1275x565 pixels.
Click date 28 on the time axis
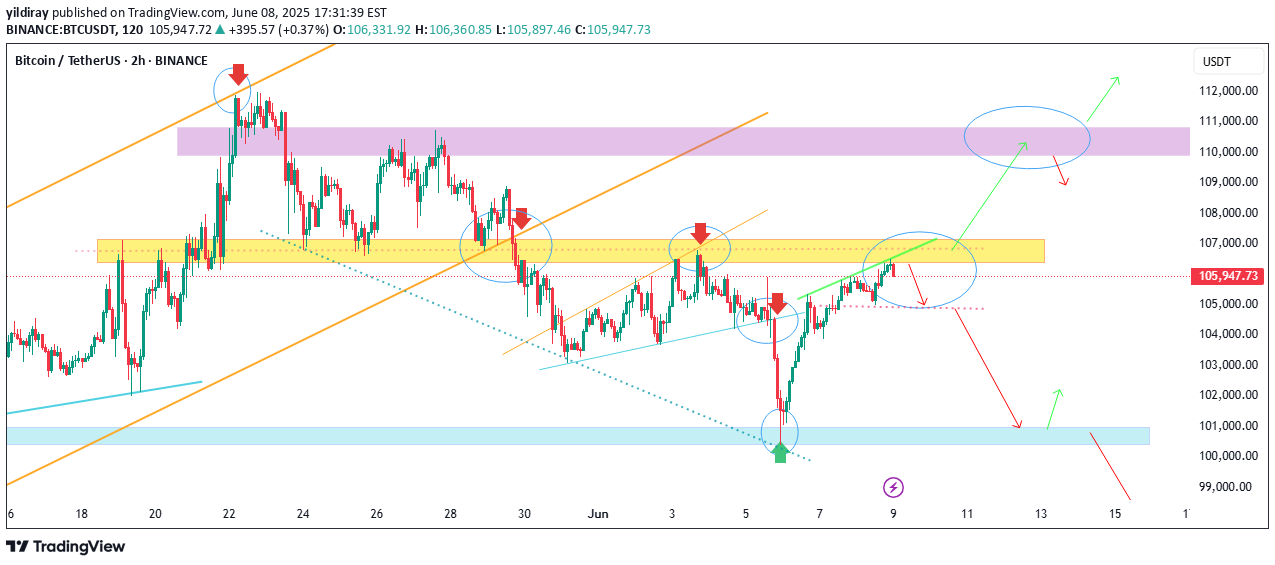click(x=451, y=513)
